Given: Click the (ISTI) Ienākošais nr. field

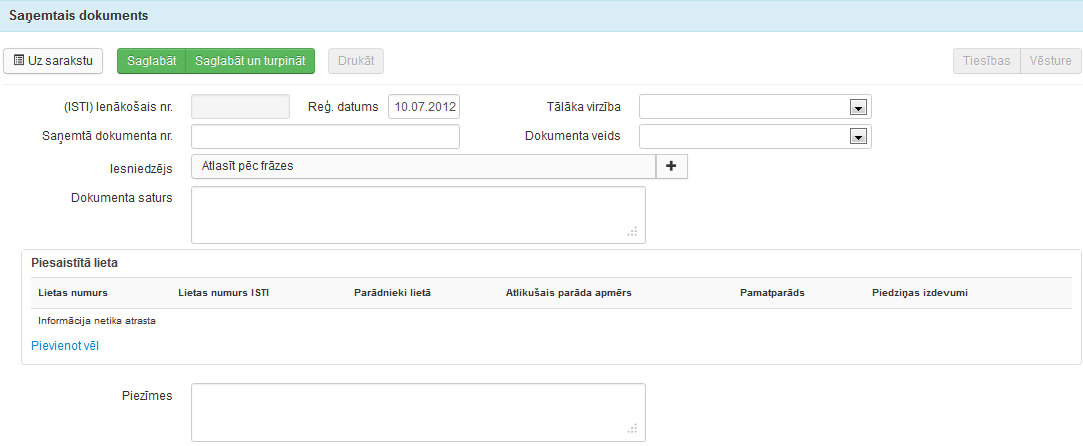Looking at the screenshot, I should pos(240,107).
